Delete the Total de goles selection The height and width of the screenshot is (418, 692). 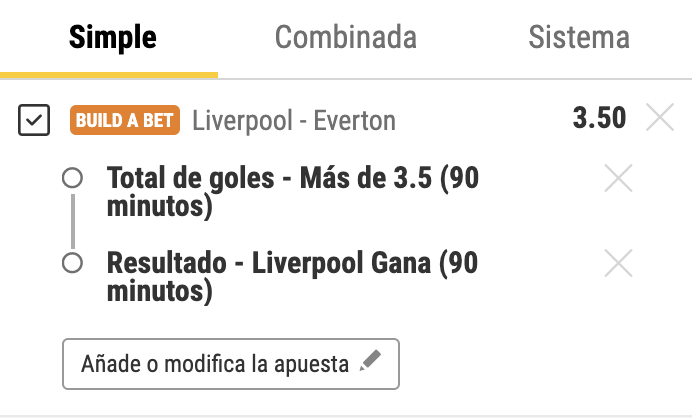click(619, 180)
